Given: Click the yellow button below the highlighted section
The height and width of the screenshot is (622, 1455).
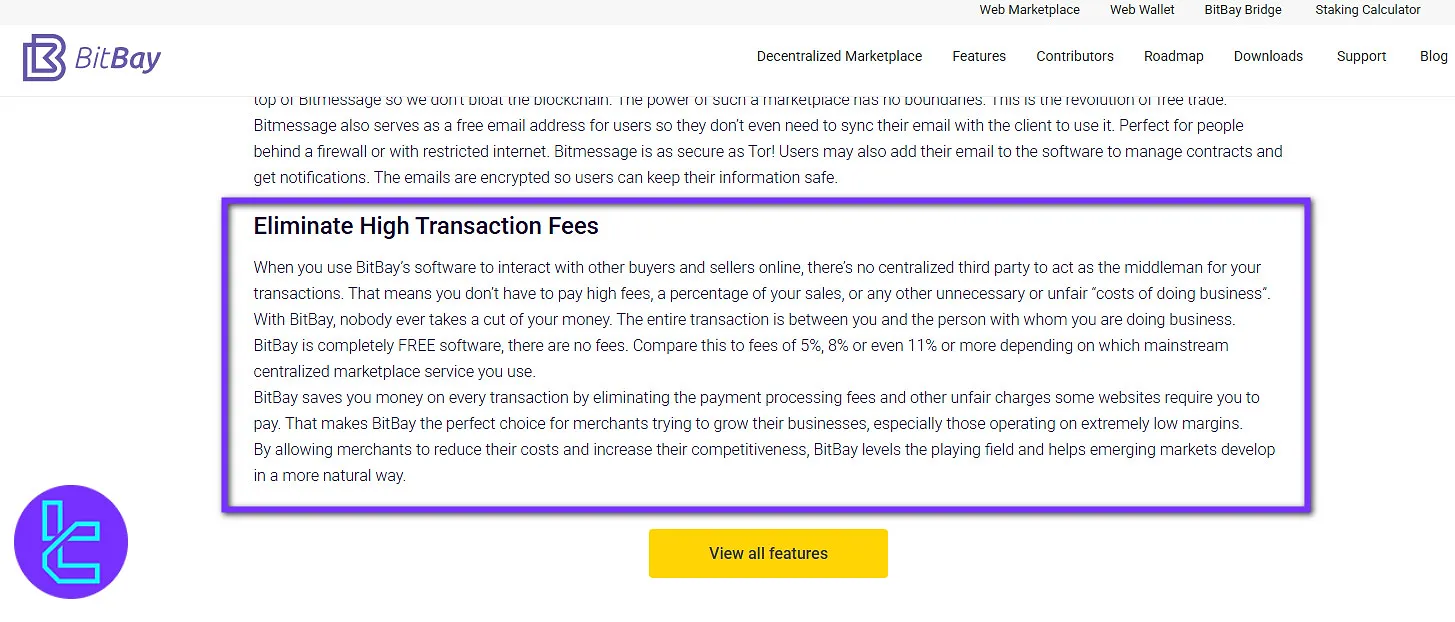Looking at the screenshot, I should [767, 553].
